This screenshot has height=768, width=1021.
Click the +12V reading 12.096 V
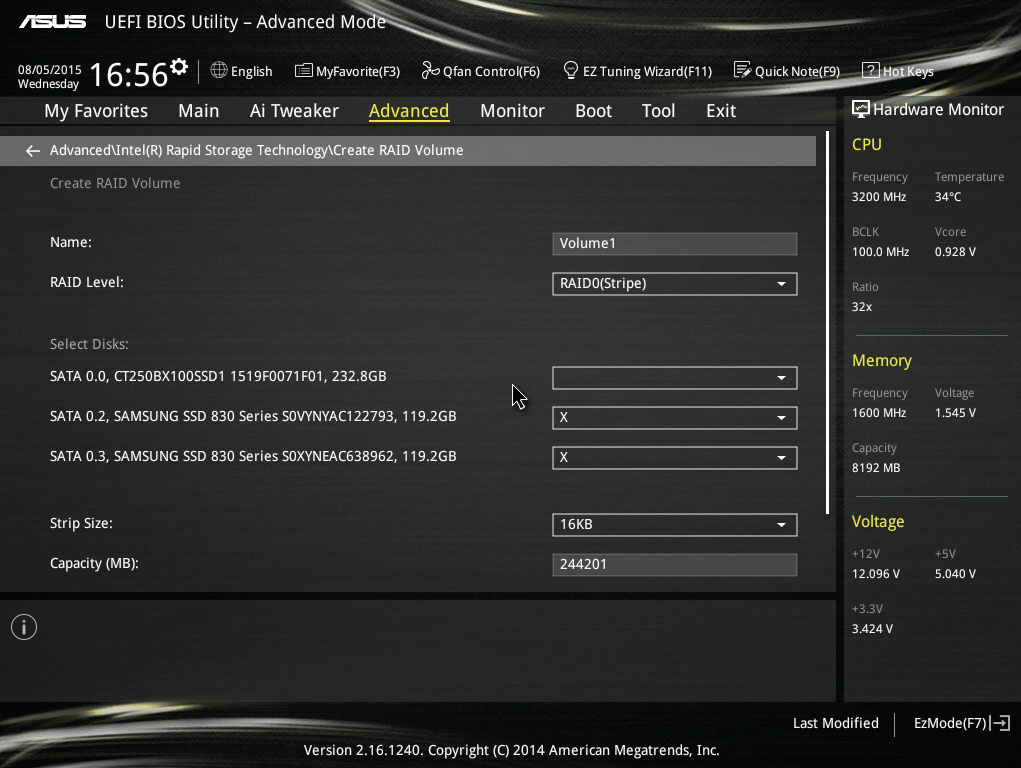pos(876,574)
